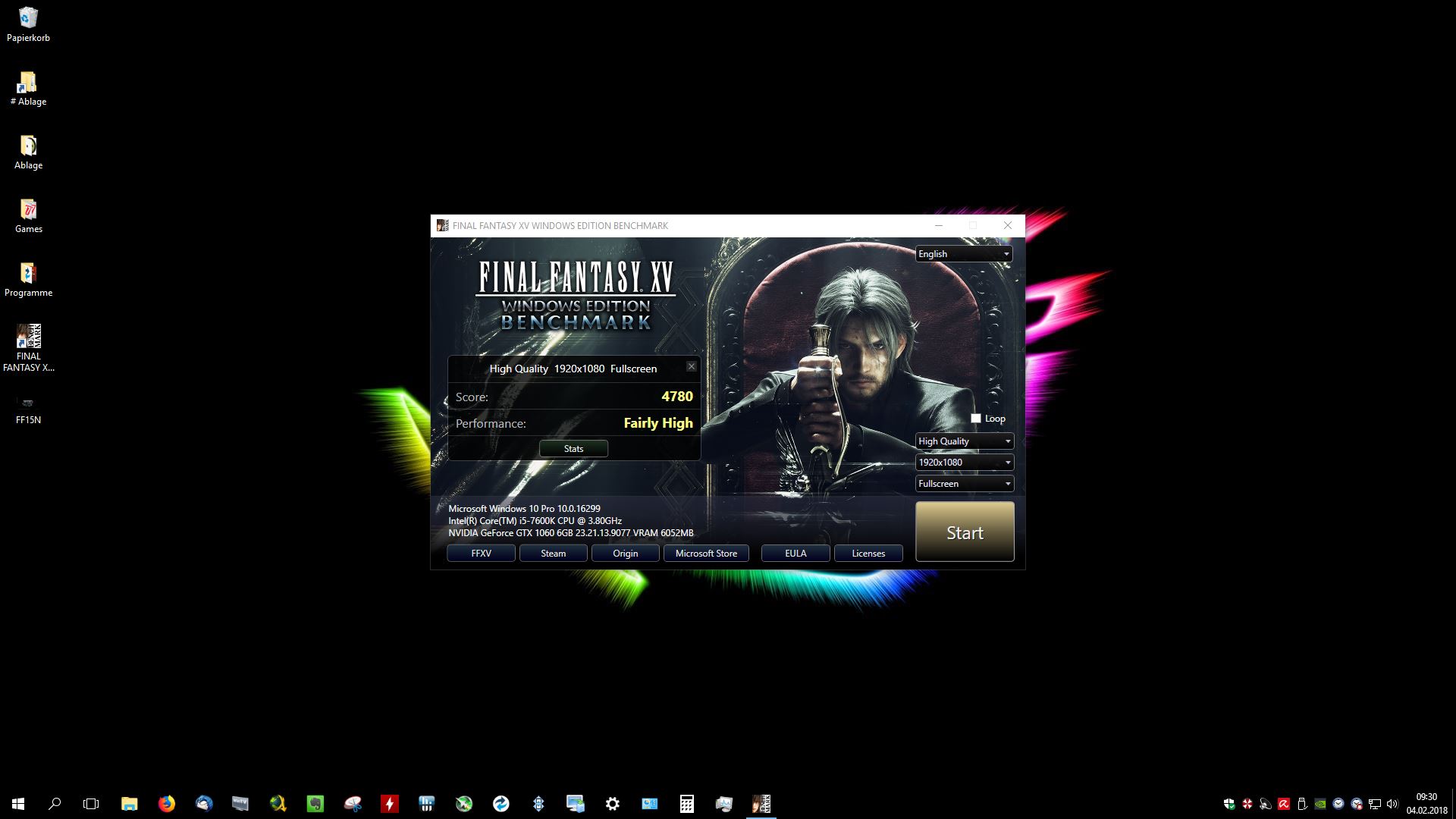Close the score results panel
The image size is (1456, 819).
click(691, 366)
